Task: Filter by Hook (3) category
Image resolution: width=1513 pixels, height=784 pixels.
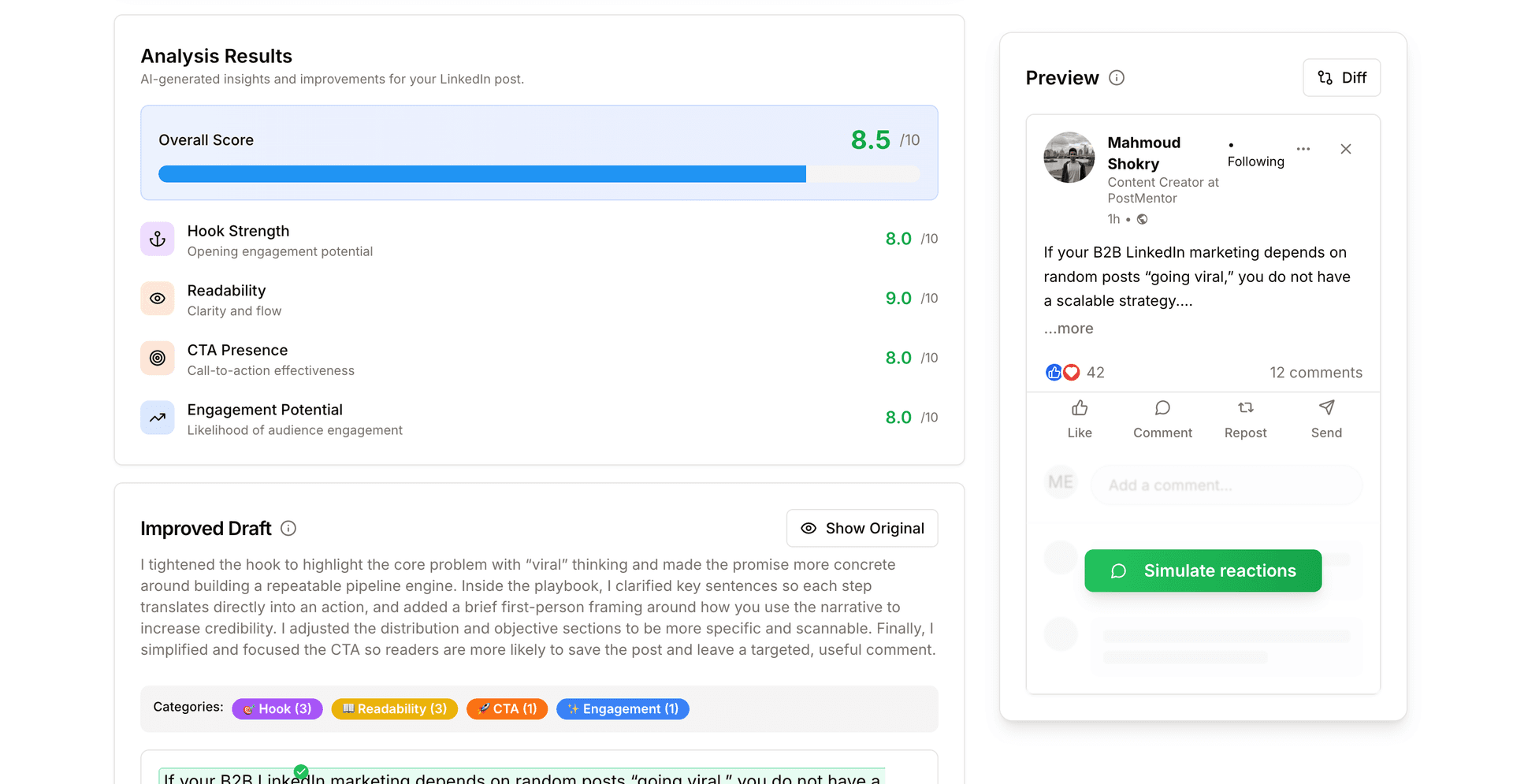Action: coord(277,709)
